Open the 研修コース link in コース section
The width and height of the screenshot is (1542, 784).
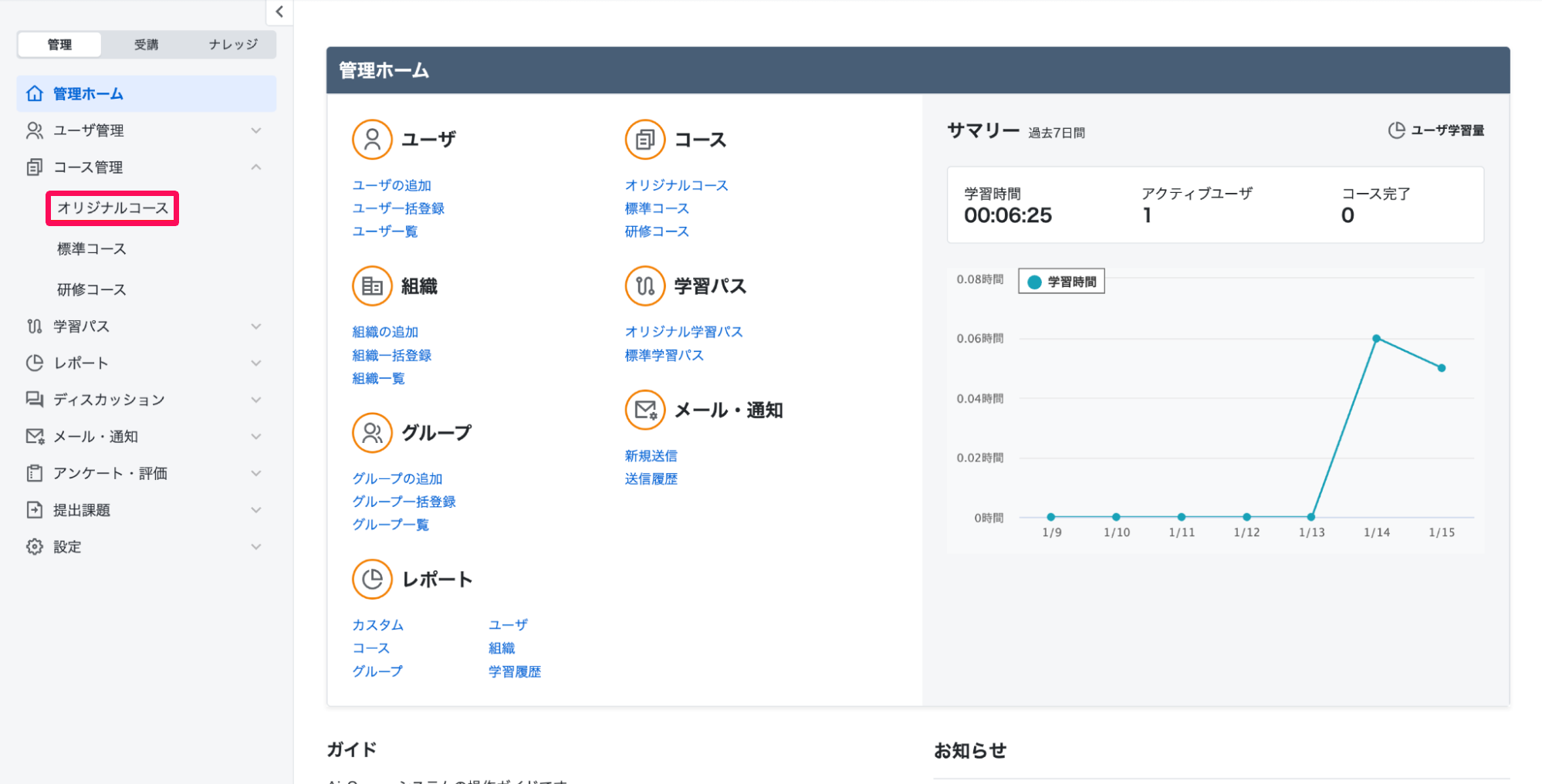tap(657, 231)
